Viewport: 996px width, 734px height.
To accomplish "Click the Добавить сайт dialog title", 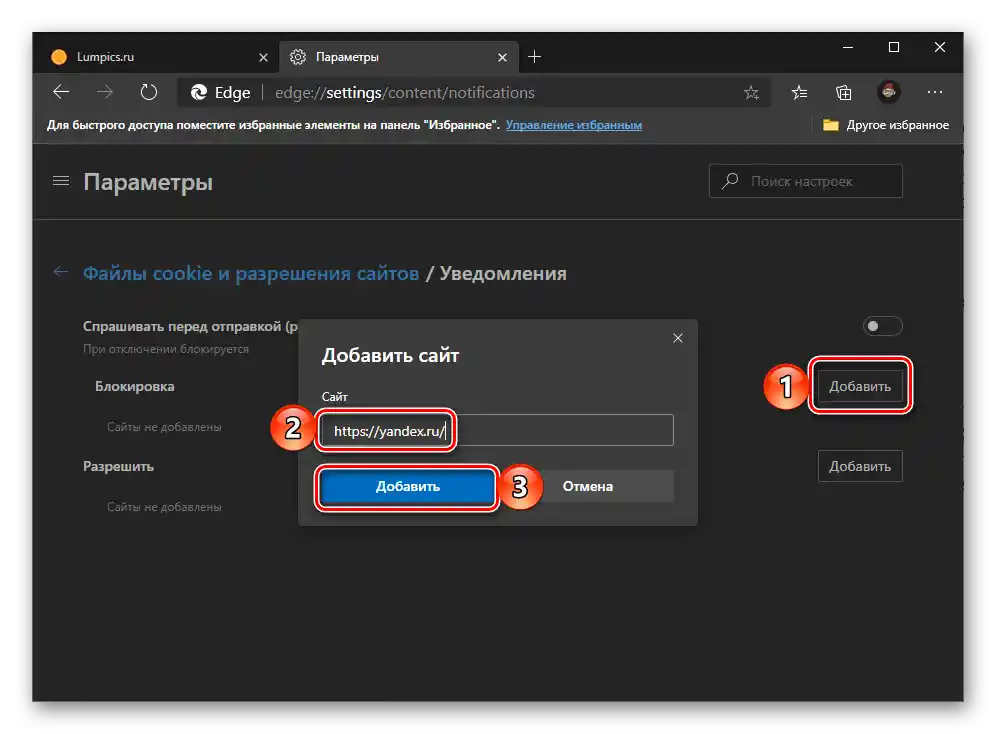I will pyautogui.click(x=390, y=355).
